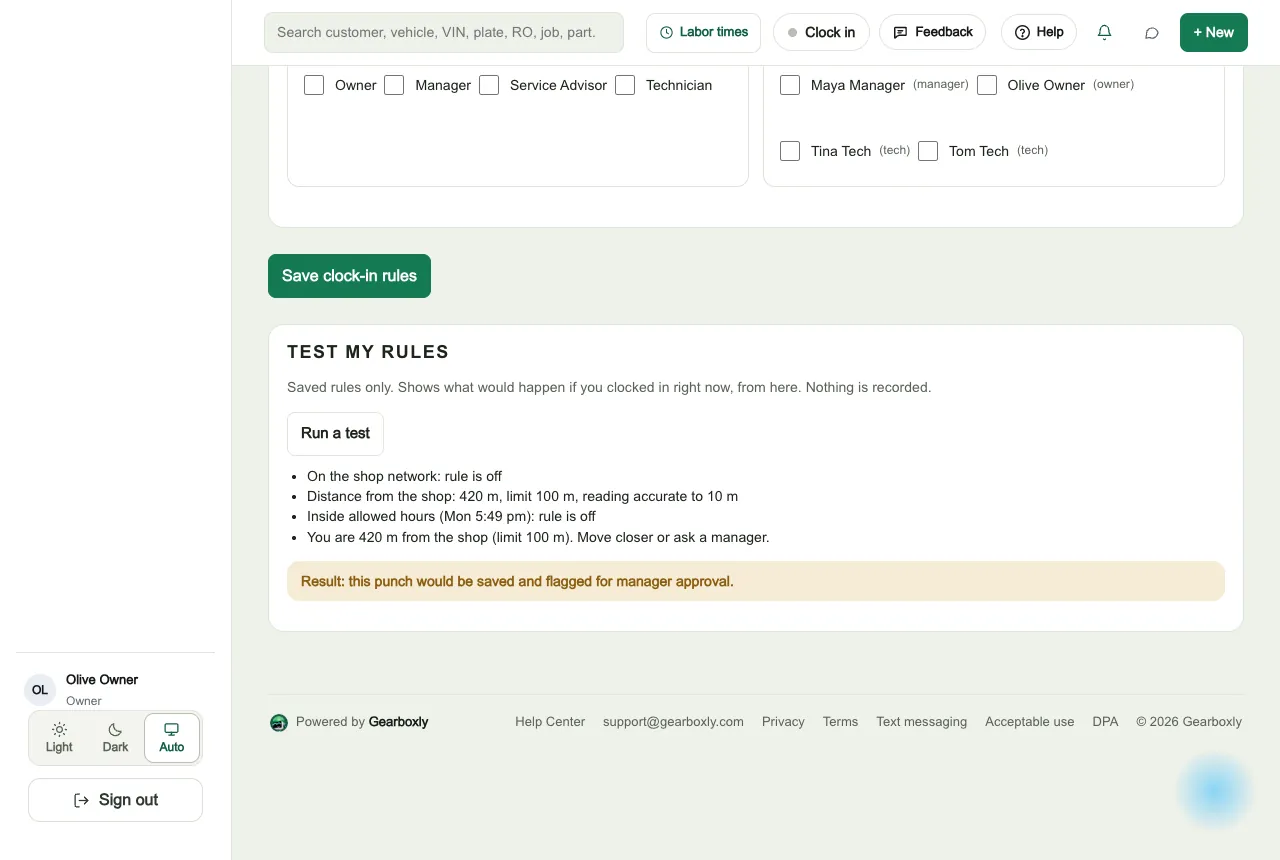This screenshot has height=860, width=1280.
Task: Check the Owner role checkbox
Action: coord(314,85)
